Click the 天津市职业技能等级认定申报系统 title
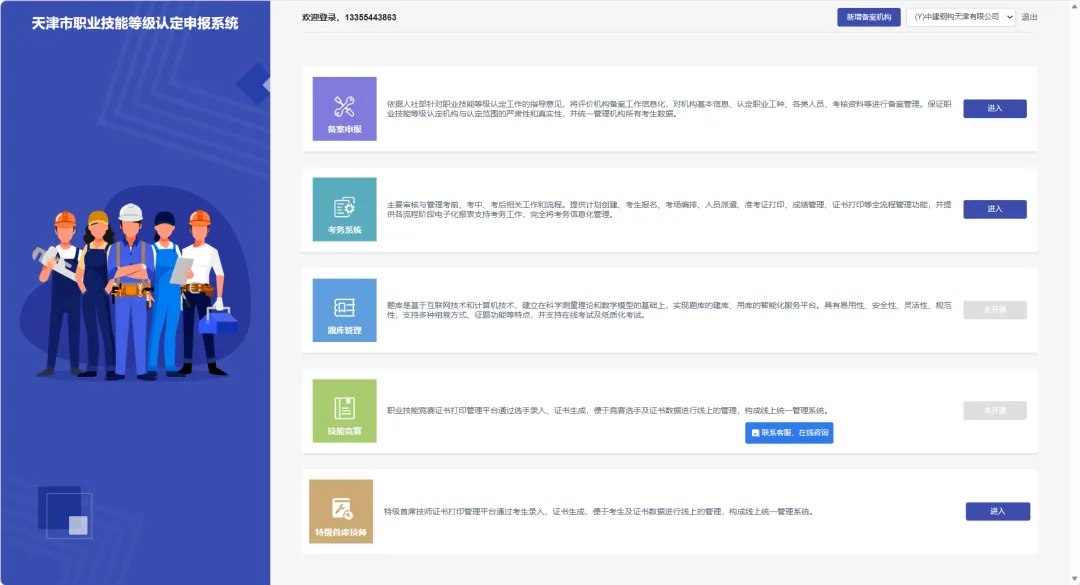 135,23
